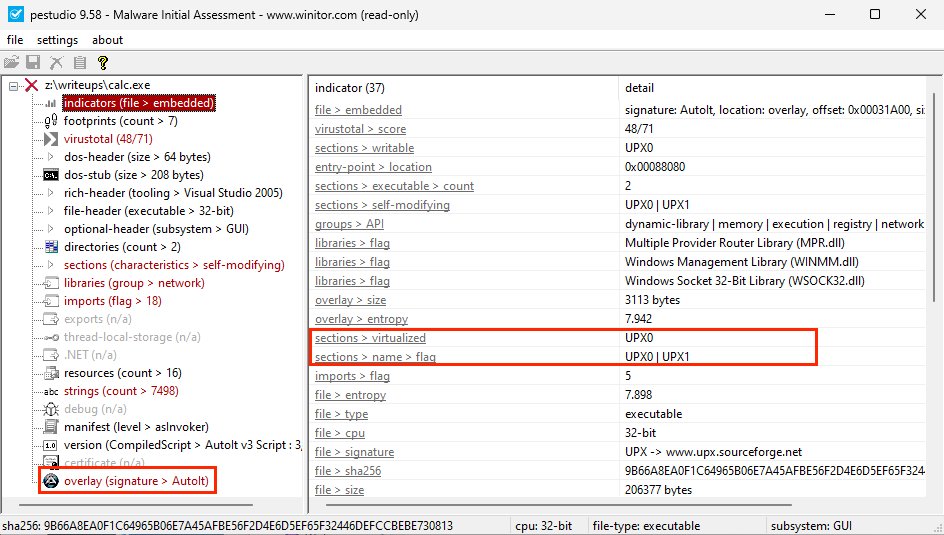Click the manifest document icon
Screen dimensions: 944x535
point(51,427)
